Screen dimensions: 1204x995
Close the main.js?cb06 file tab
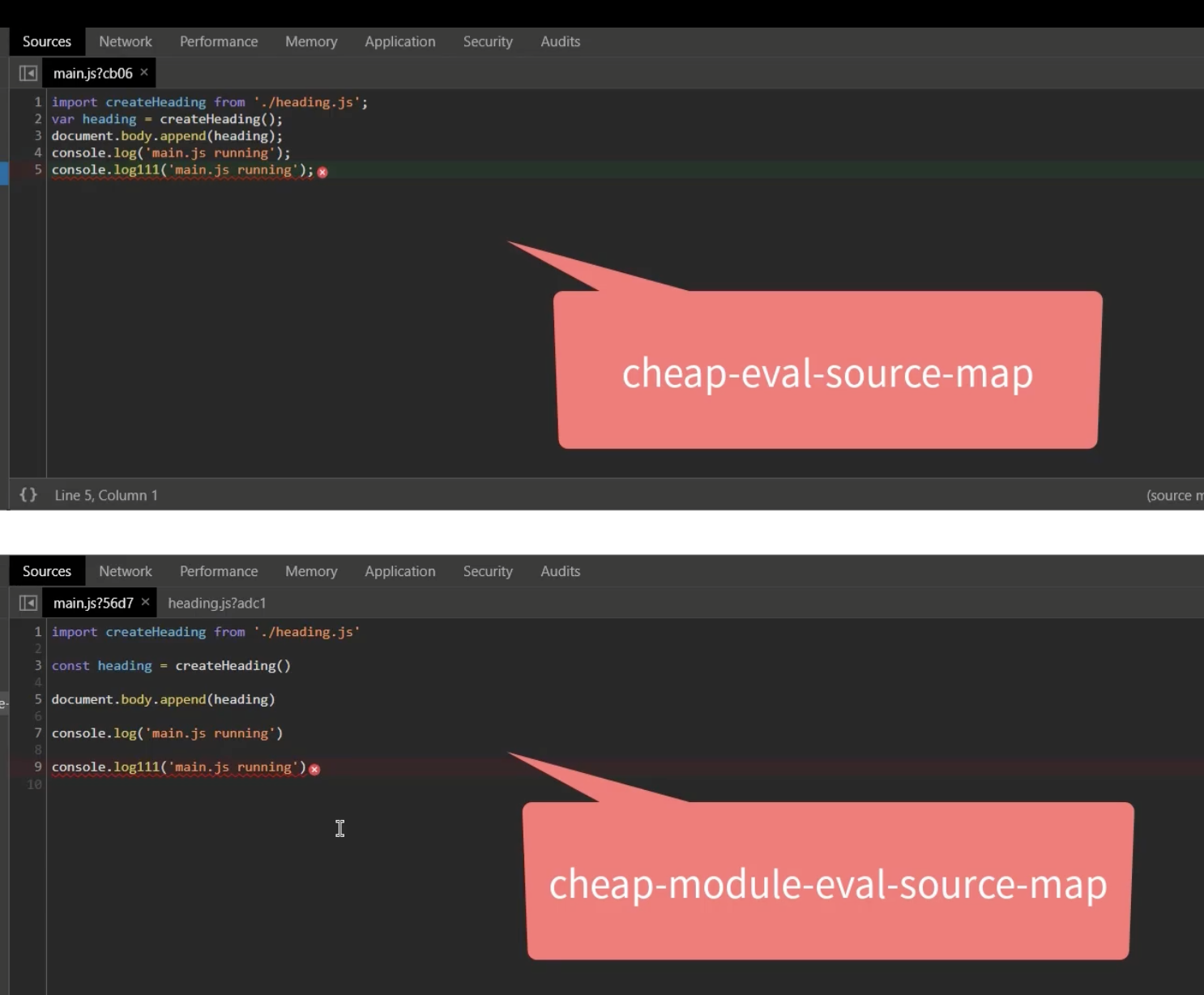pos(144,72)
